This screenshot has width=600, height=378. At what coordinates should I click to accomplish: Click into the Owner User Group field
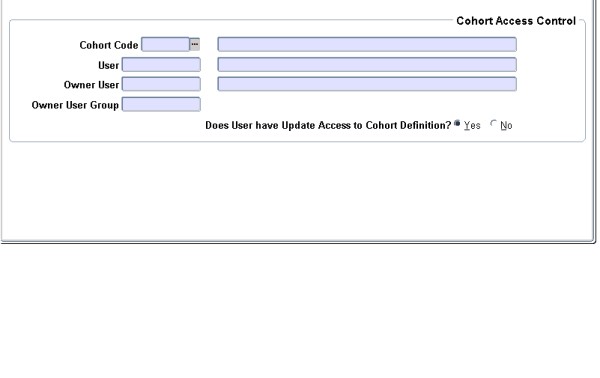[x=161, y=104]
